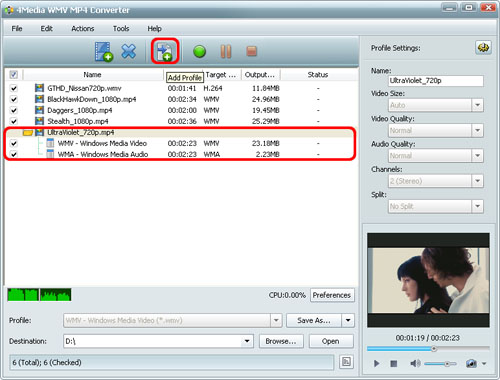The width and height of the screenshot is (500, 380).
Task: Click the file icon of Daggers_1080p.mp4
Action: [x=39, y=110]
